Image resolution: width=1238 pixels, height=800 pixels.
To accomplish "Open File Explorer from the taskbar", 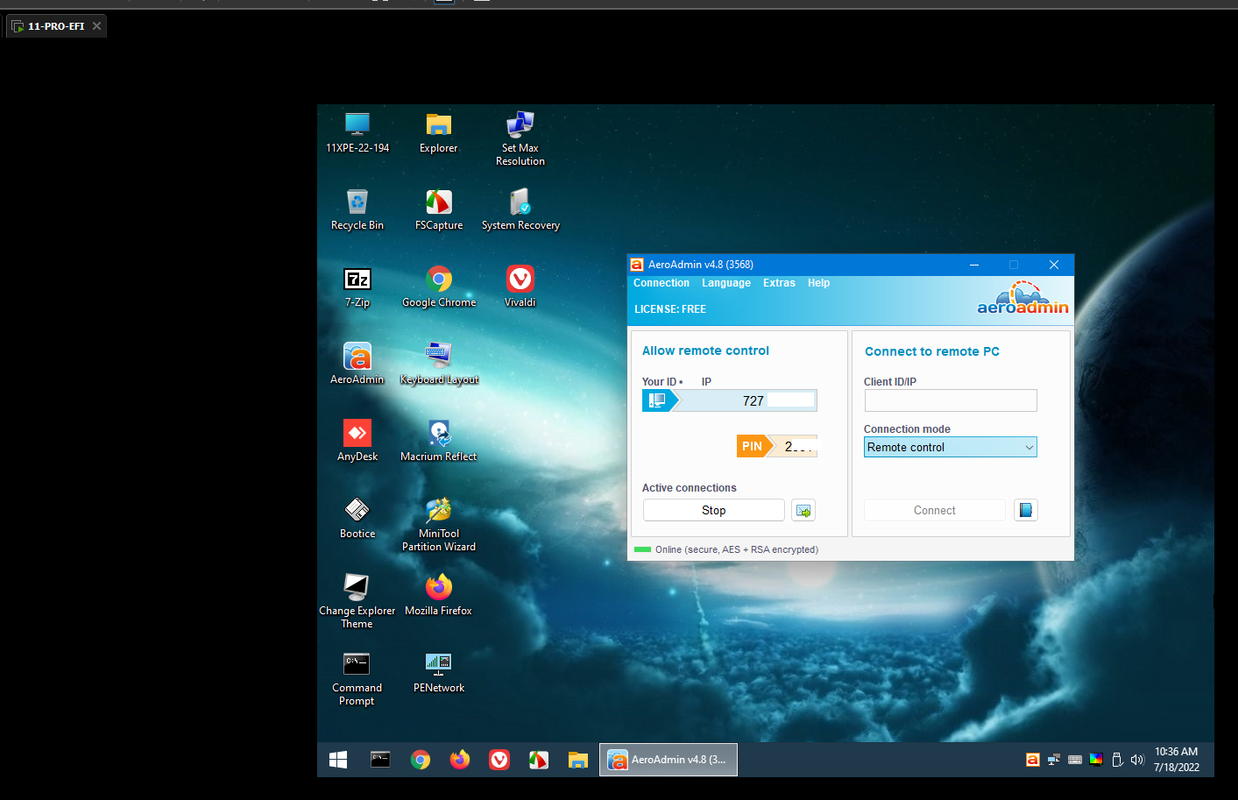I will coord(577,760).
